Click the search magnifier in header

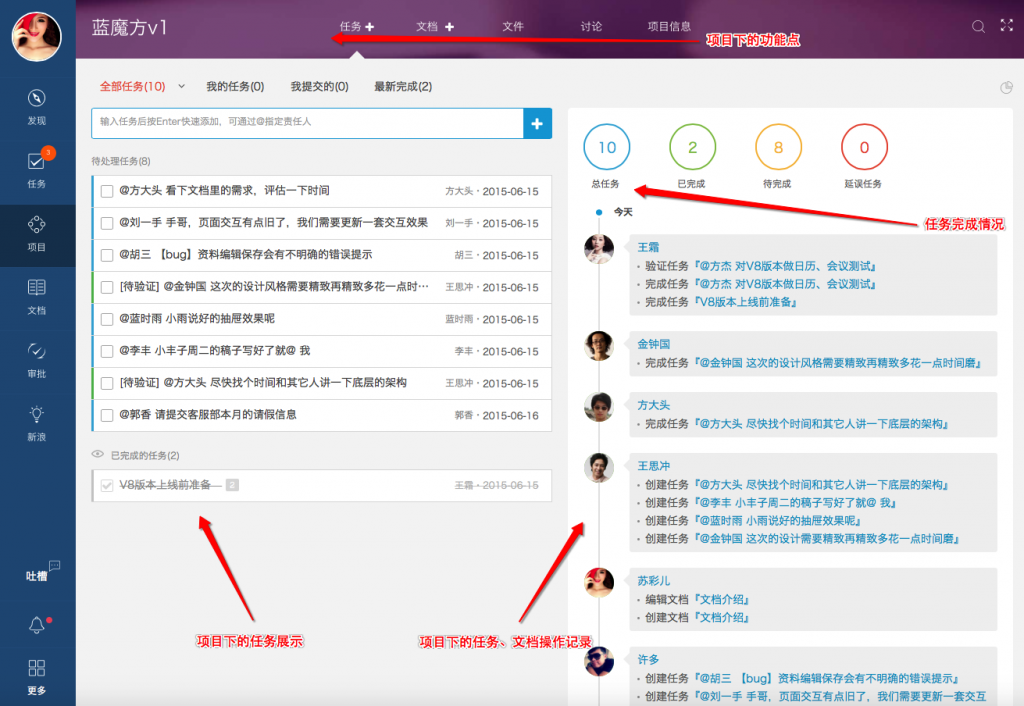978,26
